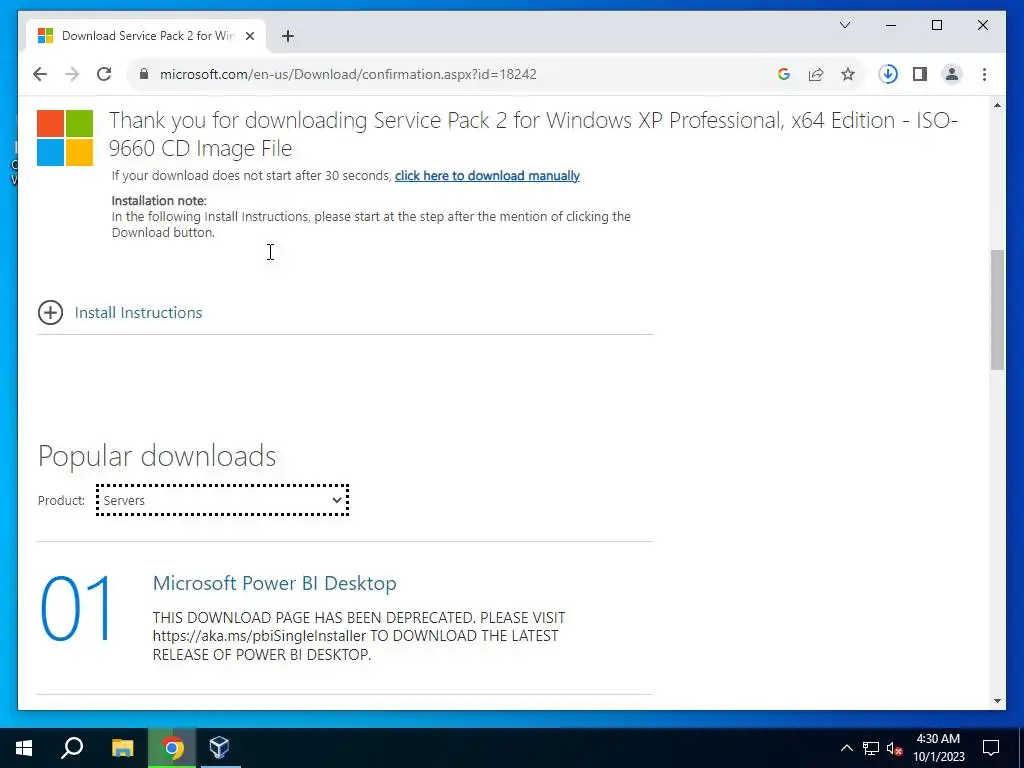Screen dimensions: 1024x768
Task: Click the Microsoft logo on the page
Action: (65, 138)
